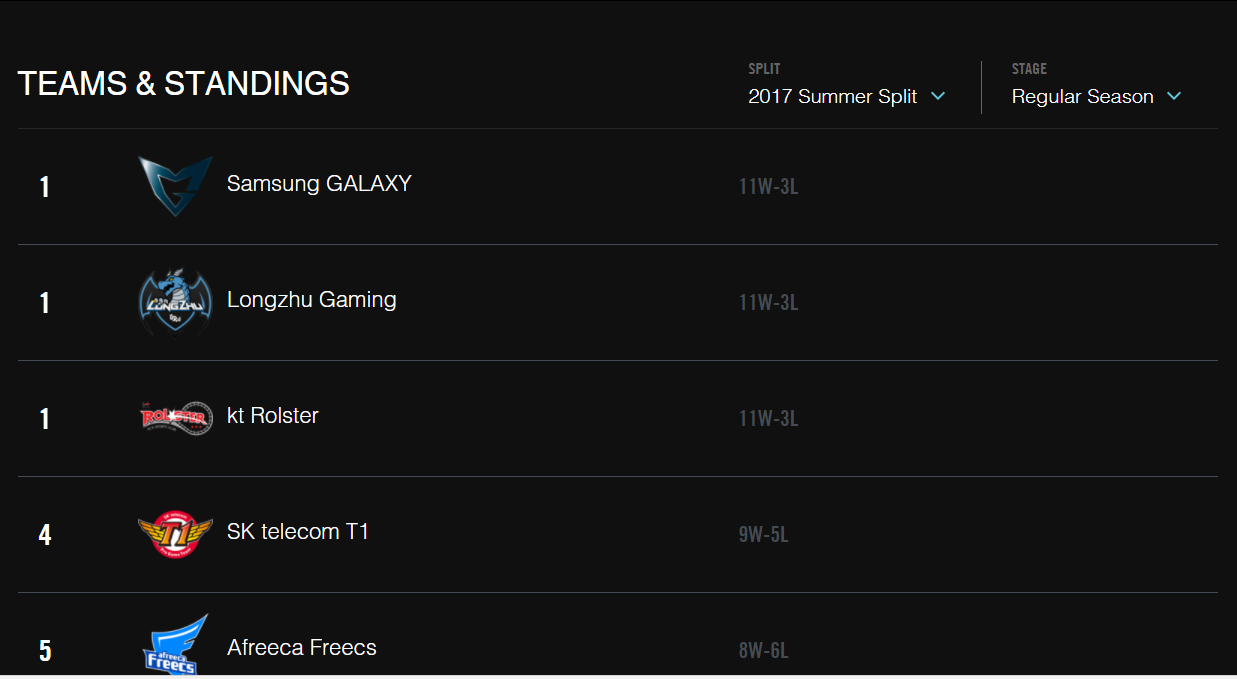1237x679 pixels.
Task: Open Afreeca Freecs team name link
Action: tap(302, 648)
